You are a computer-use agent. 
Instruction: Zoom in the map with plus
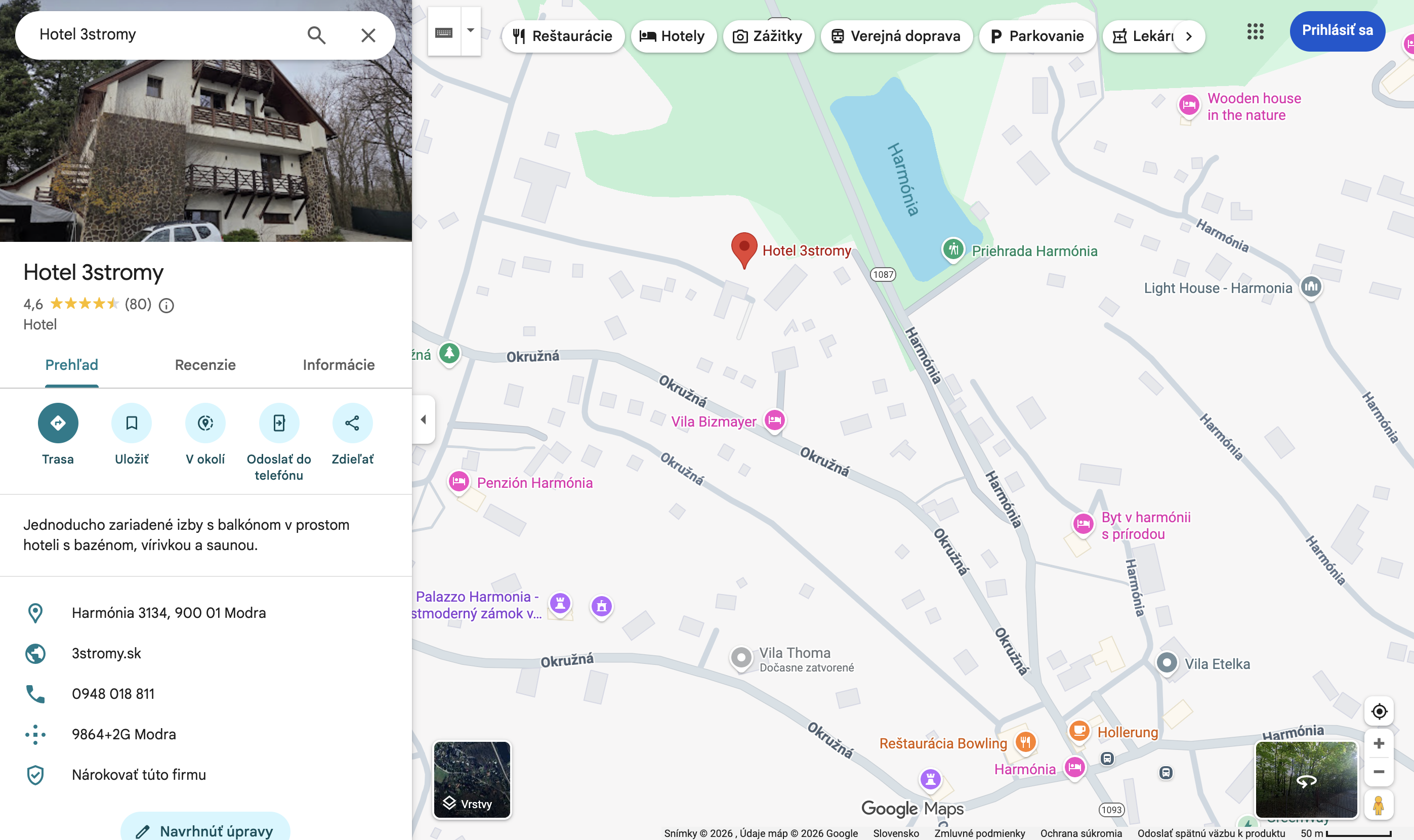click(1379, 743)
